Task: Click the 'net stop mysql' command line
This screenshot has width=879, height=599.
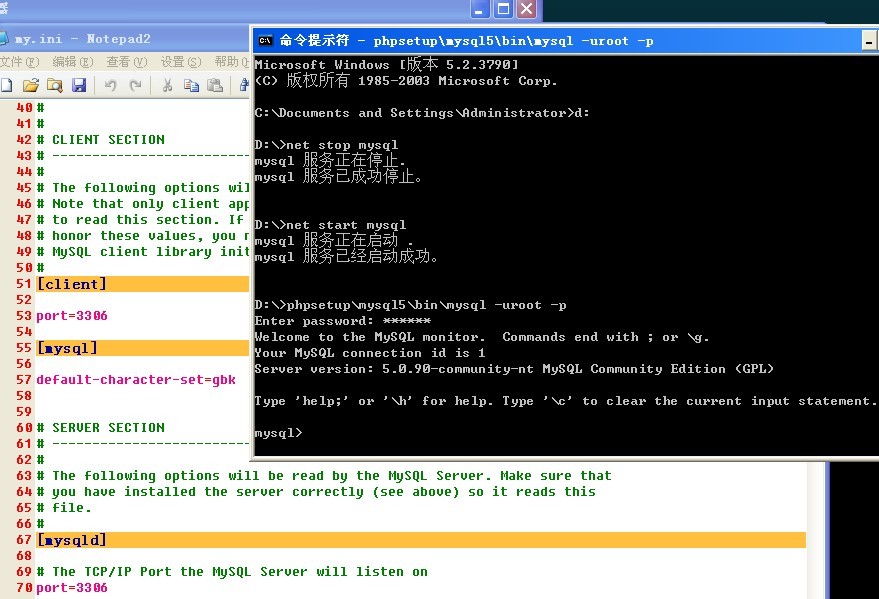Action: (x=326, y=145)
